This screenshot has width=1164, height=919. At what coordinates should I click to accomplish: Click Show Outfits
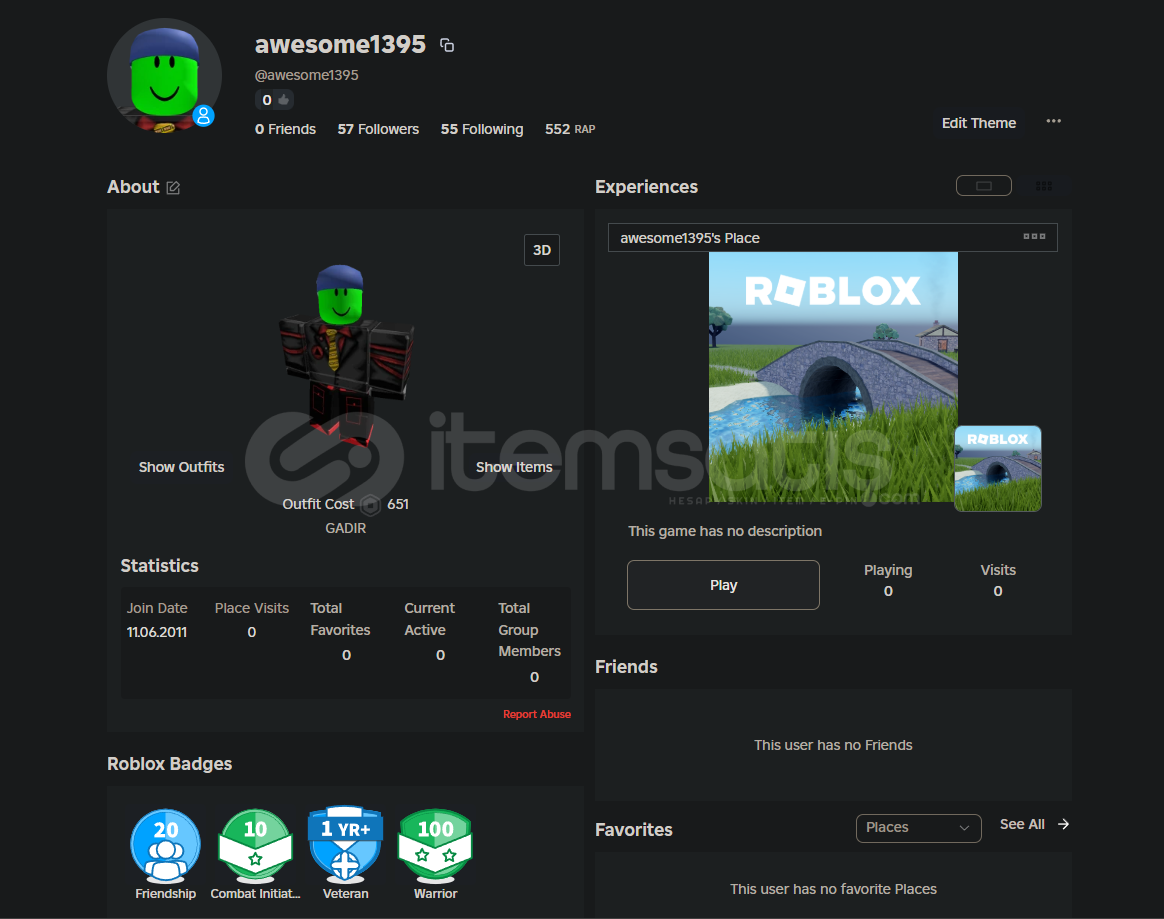181,467
